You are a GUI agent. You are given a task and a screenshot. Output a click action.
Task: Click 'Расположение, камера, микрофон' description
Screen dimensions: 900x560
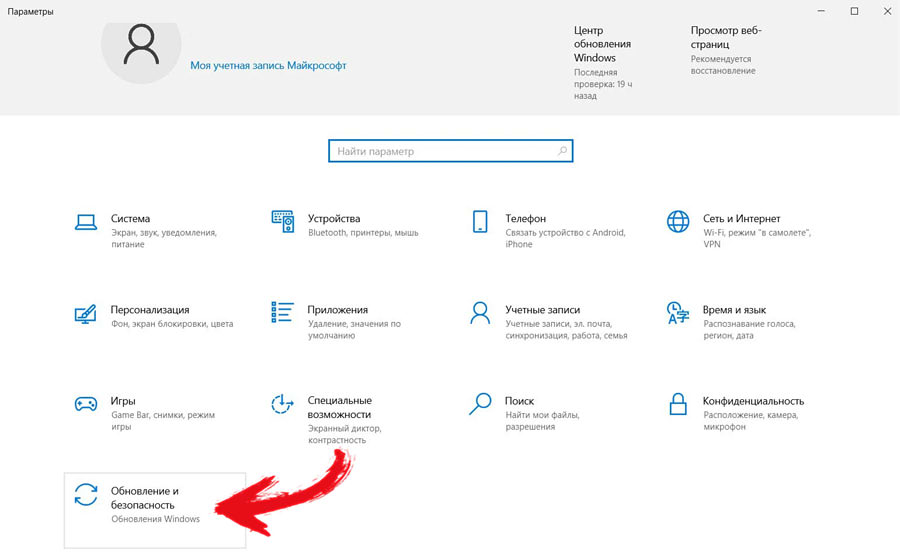tap(750, 421)
